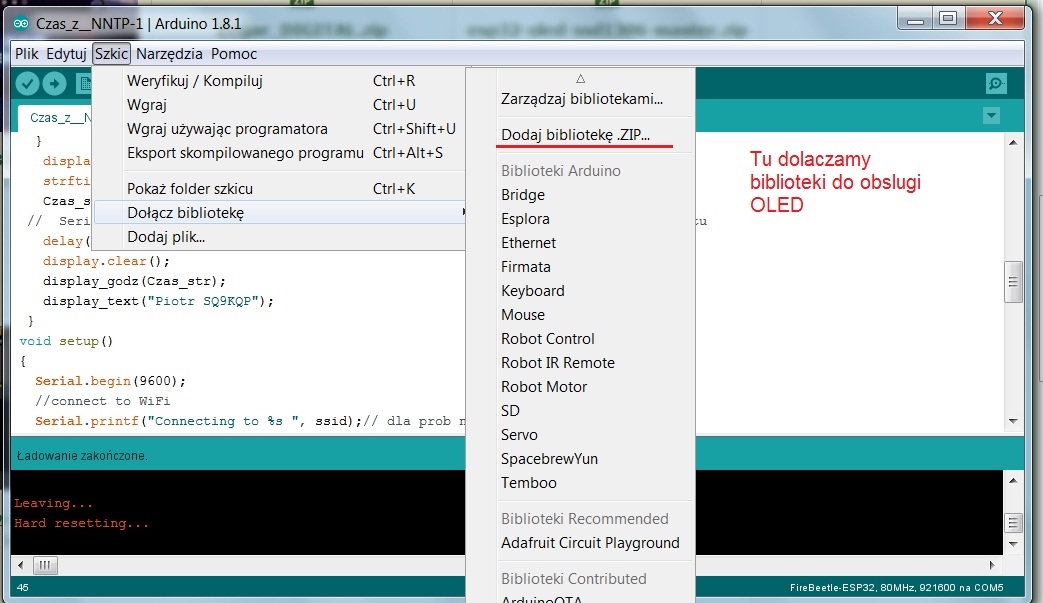This screenshot has height=603, width=1043.
Task: Select Weryfikuj / Kompiluj menu entry
Action: (x=279, y=80)
